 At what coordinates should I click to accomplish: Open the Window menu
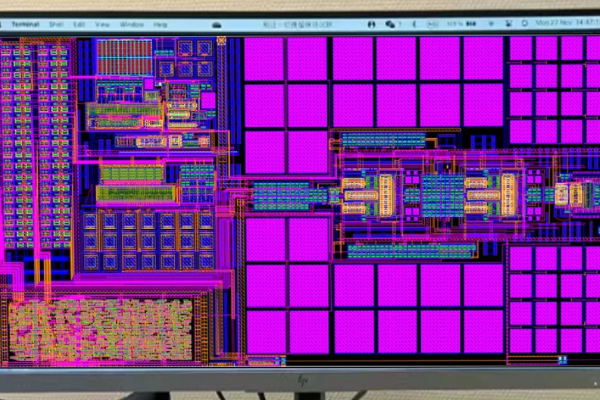pyautogui.click(x=132, y=24)
